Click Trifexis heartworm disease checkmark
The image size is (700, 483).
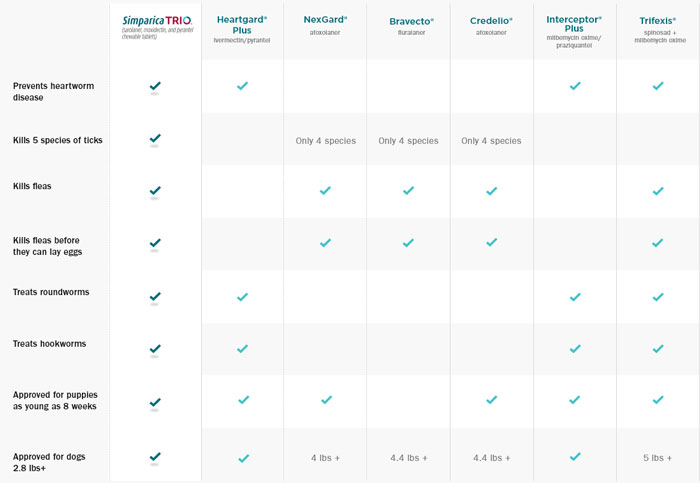658,87
